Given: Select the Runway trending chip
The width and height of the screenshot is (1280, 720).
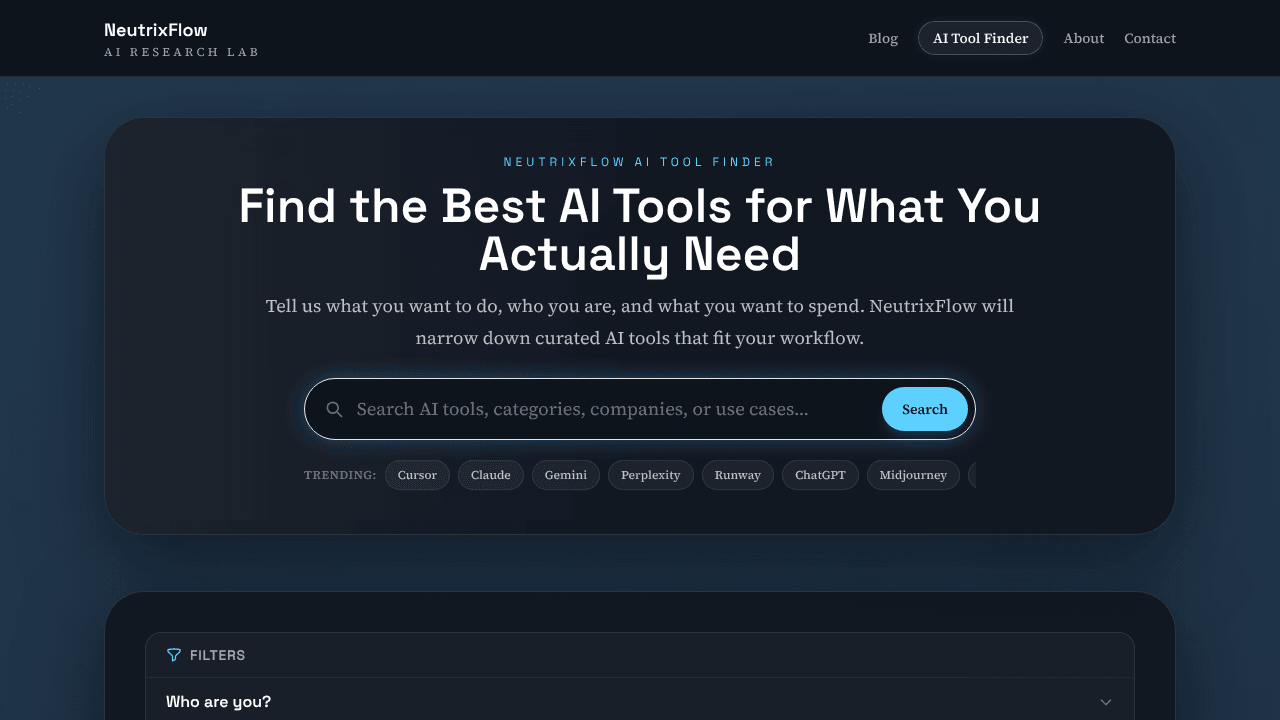Looking at the screenshot, I should click(x=738, y=475).
